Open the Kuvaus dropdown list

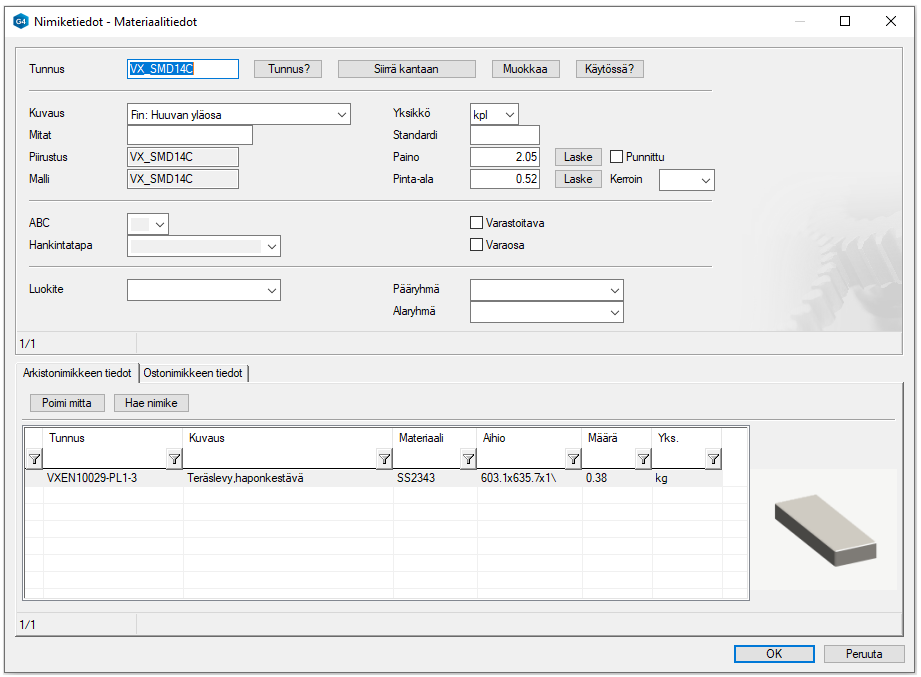[342, 115]
